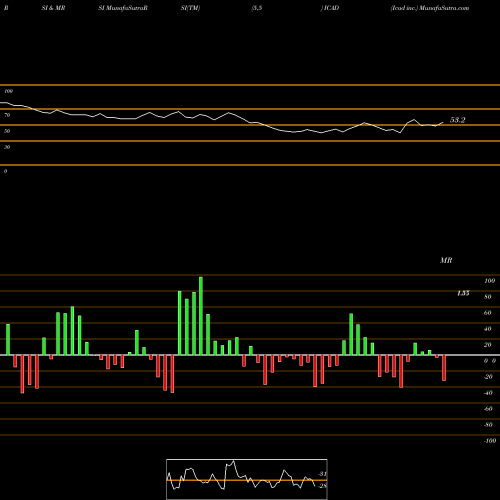Click the RSI axis label 50
Image resolution: width=500 pixels, height=500 pixels.
click(7, 131)
